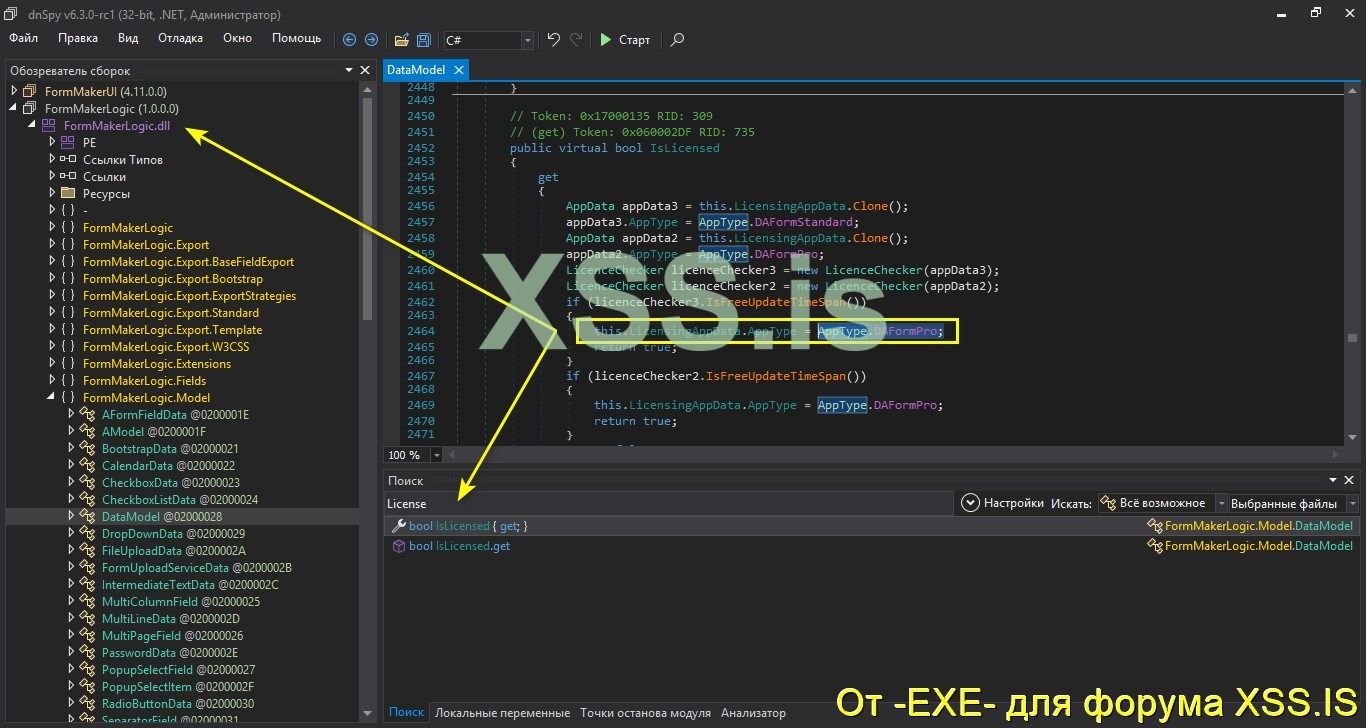Image resolution: width=1366 pixels, height=728 pixels.
Task: Close the DataModel document tab
Action: (459, 70)
